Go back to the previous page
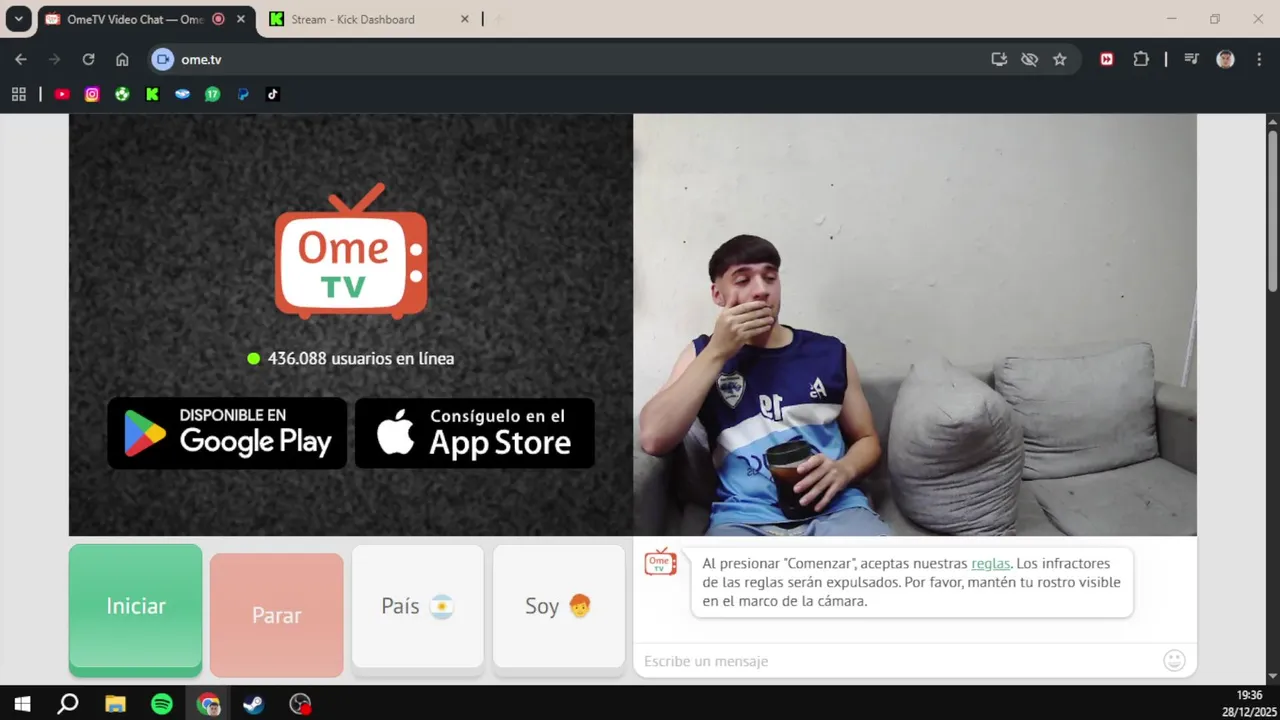Screen dimensions: 1280x720 [x=21, y=59]
